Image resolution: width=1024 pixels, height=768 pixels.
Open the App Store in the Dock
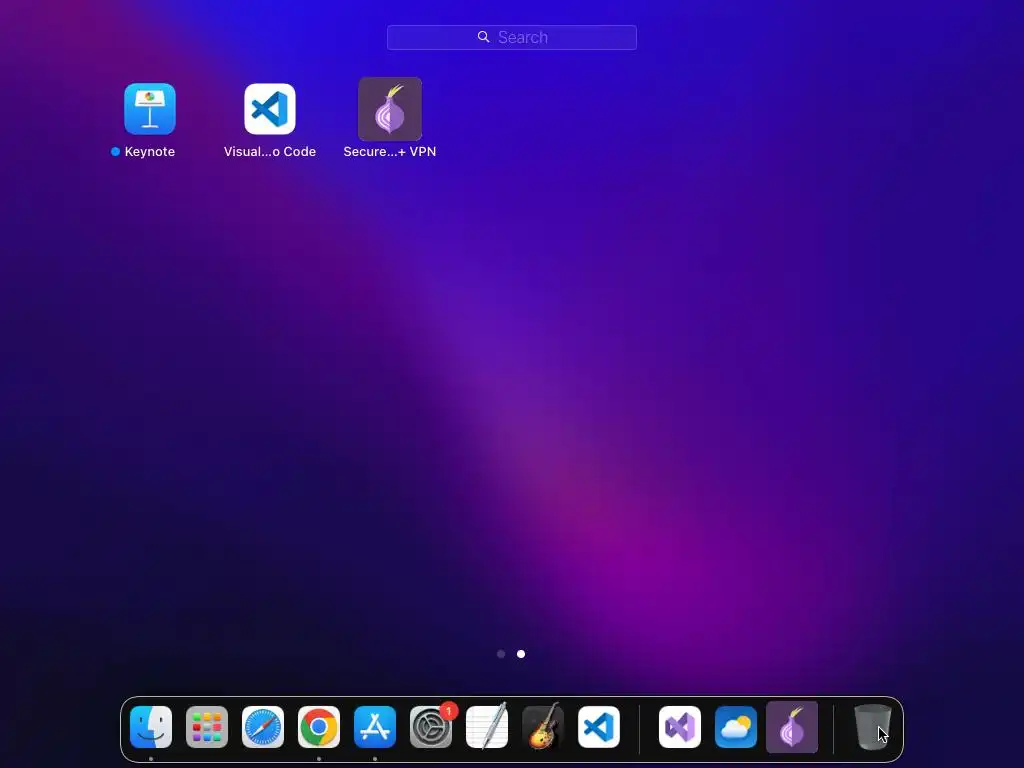375,727
